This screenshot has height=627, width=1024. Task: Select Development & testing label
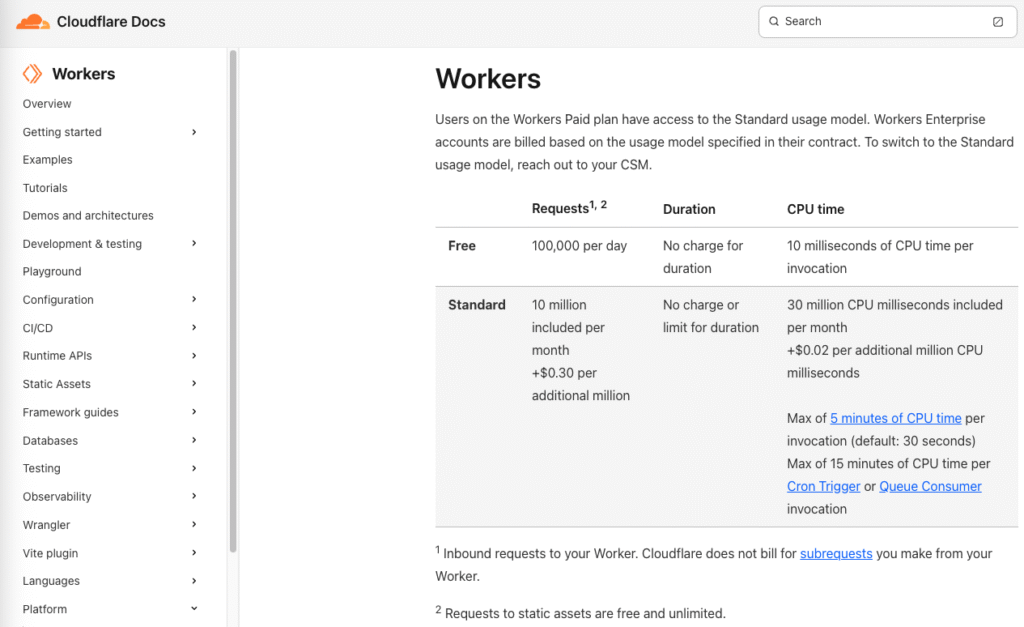coord(82,244)
